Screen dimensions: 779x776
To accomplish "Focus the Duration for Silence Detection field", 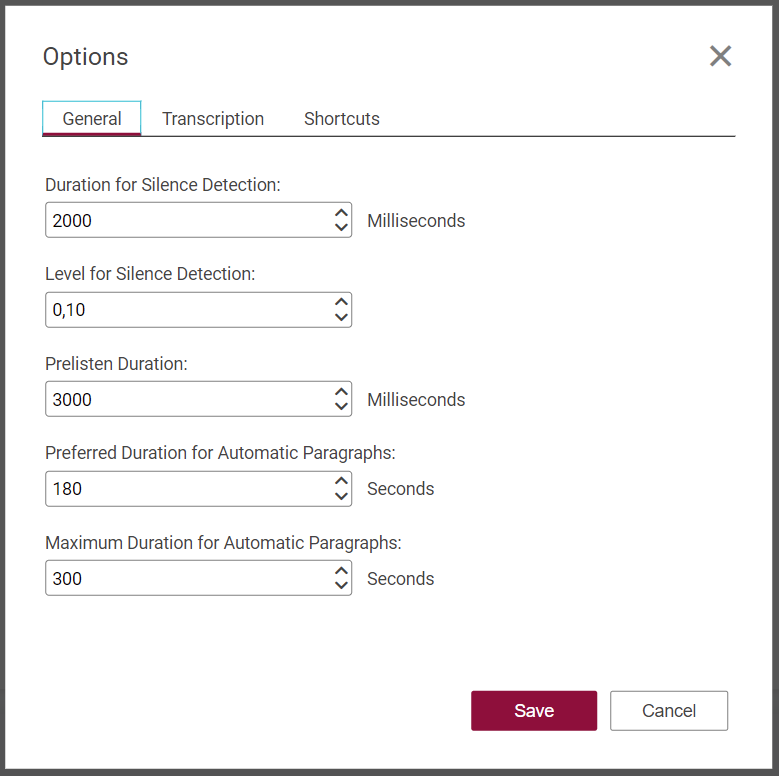I will 187,221.
